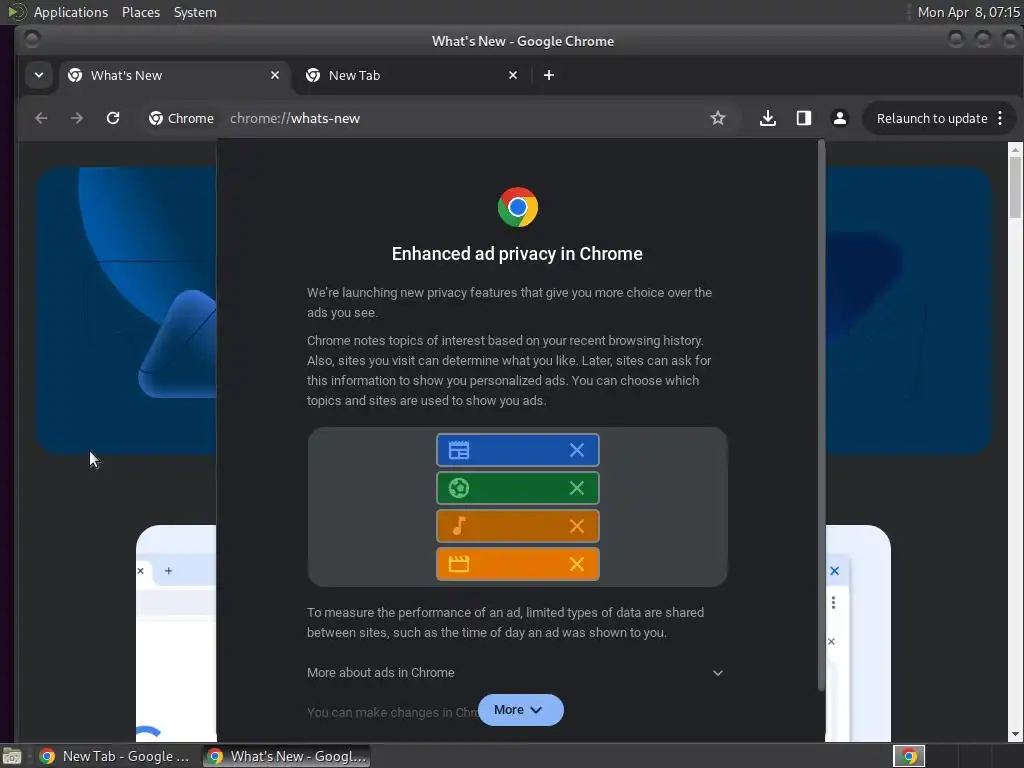Image resolution: width=1024 pixels, height=768 pixels.
Task: Reload the current page
Action: [x=113, y=118]
